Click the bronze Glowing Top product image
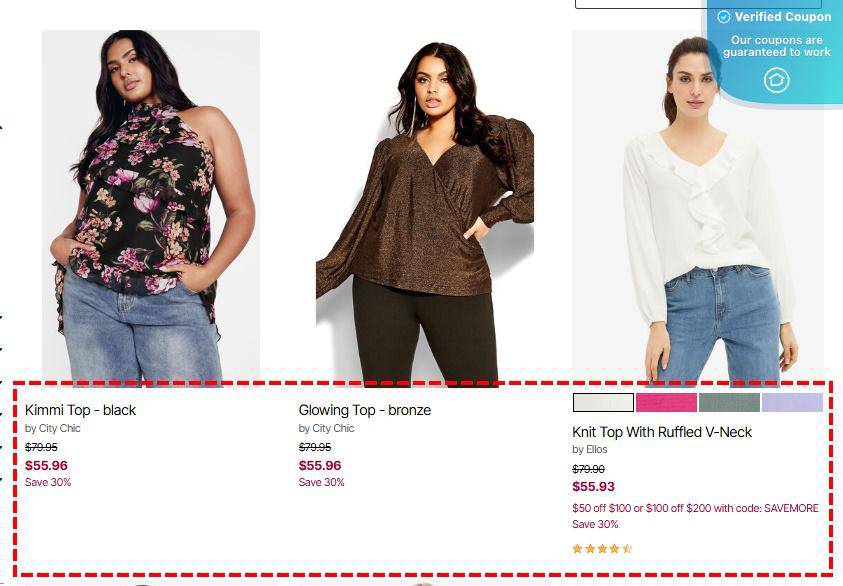The image size is (843, 586). pos(425,207)
